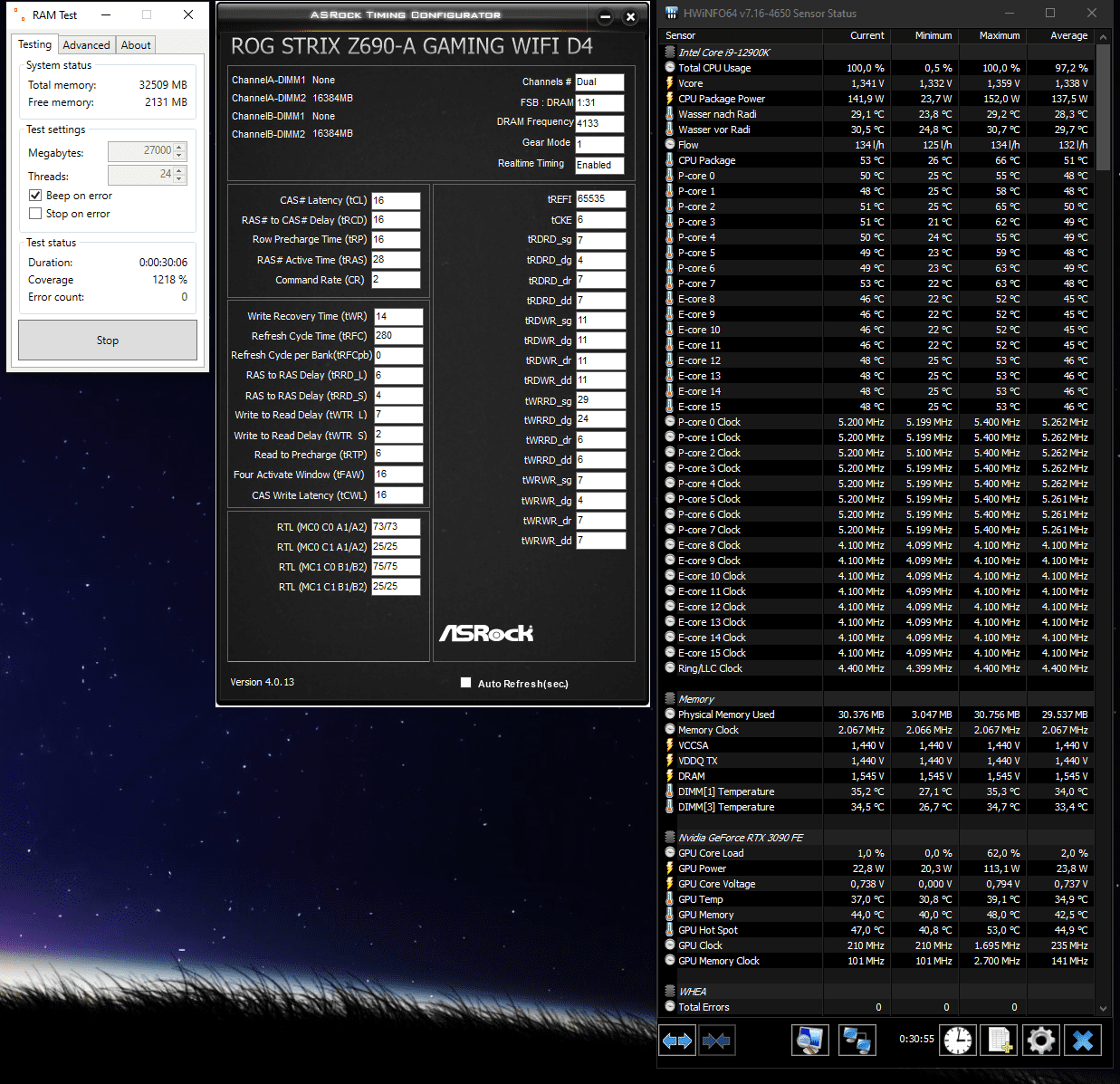Open HWiNFO remote network computers icon
Image resolution: width=1120 pixels, height=1084 pixels.
click(x=857, y=1041)
